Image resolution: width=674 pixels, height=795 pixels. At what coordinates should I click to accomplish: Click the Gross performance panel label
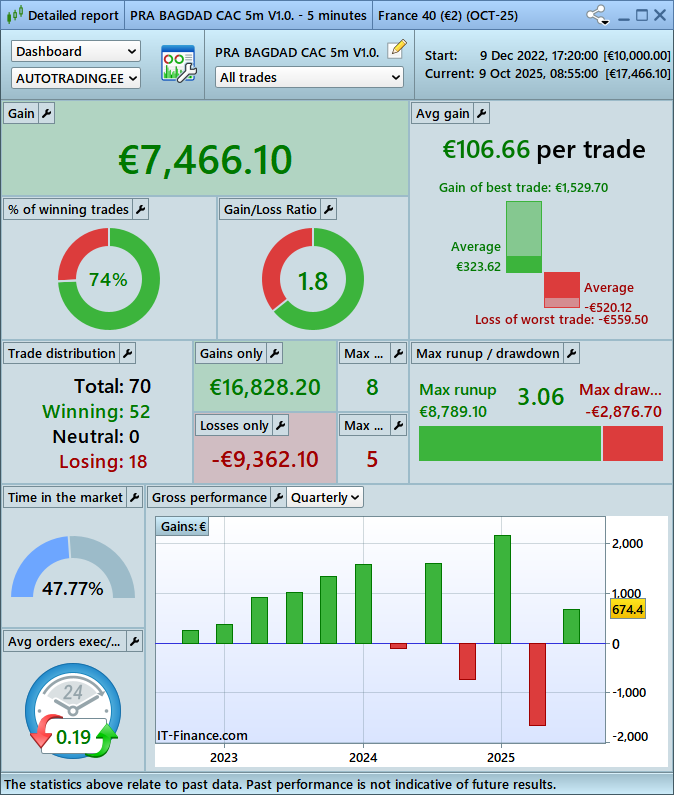tap(209, 497)
